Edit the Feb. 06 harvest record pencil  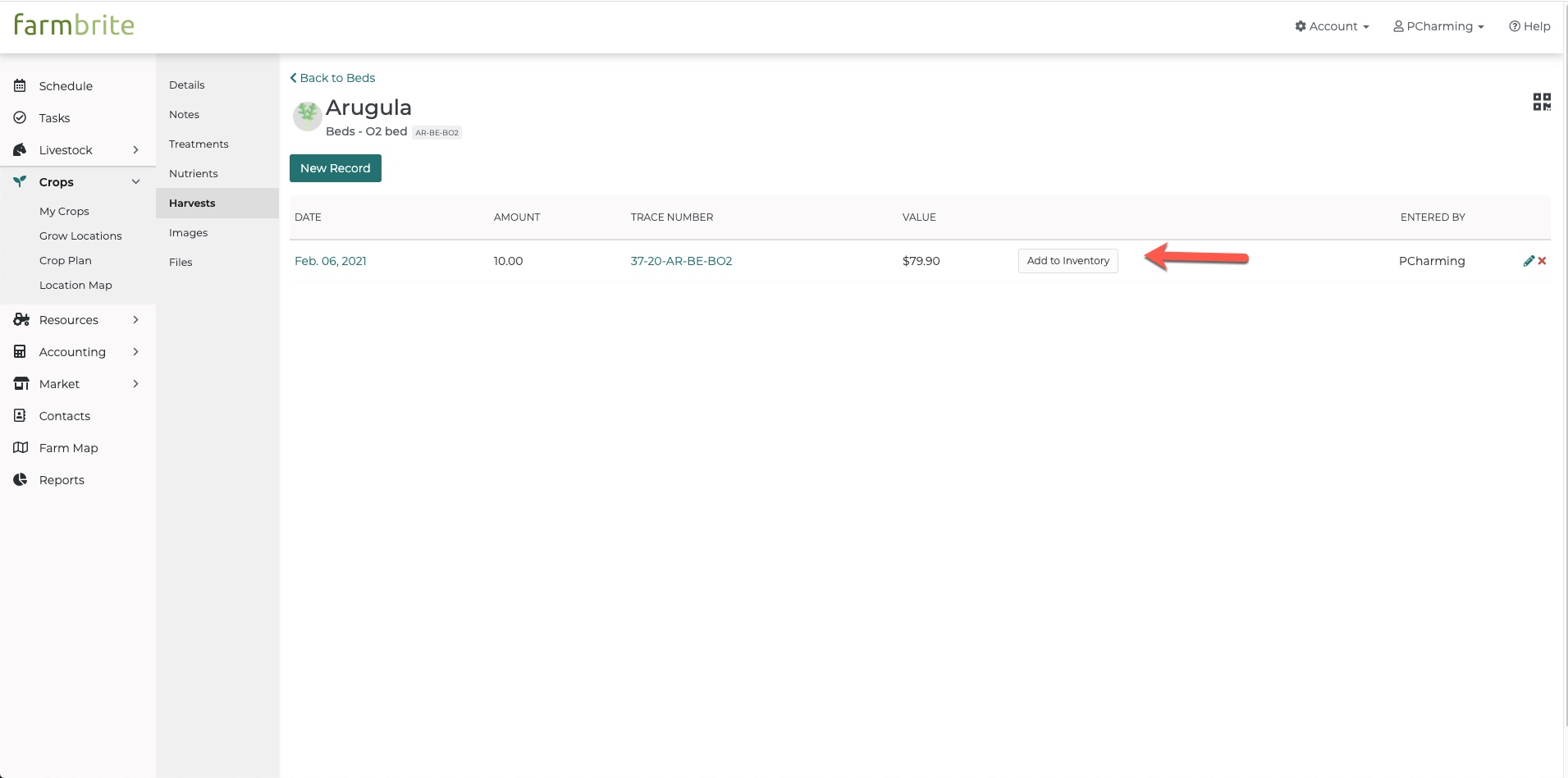point(1529,261)
